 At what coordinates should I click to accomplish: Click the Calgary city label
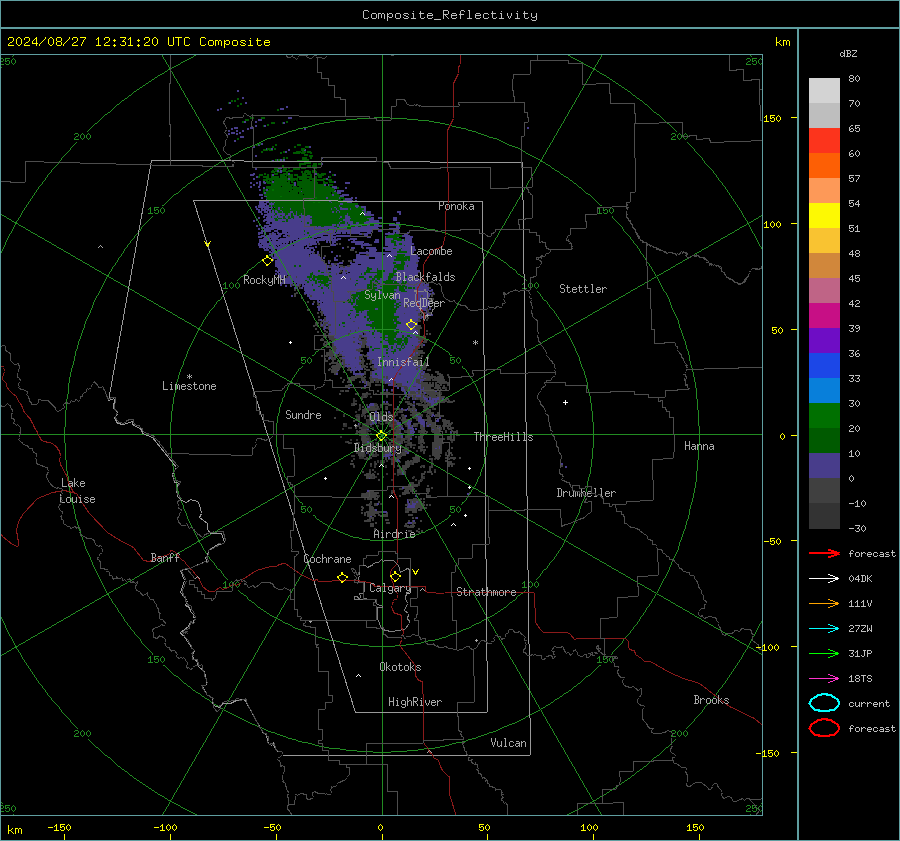390,588
